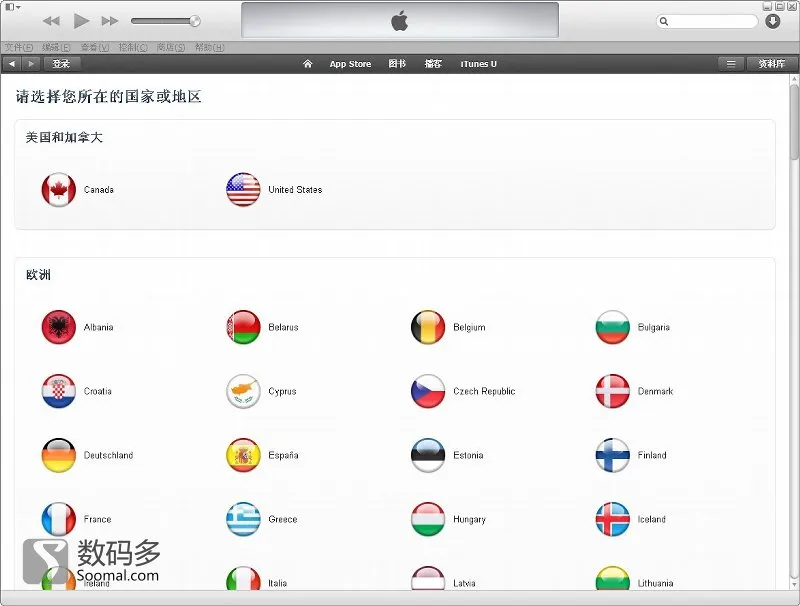
Task: Go forward with the right arrow button
Action: click(31, 64)
